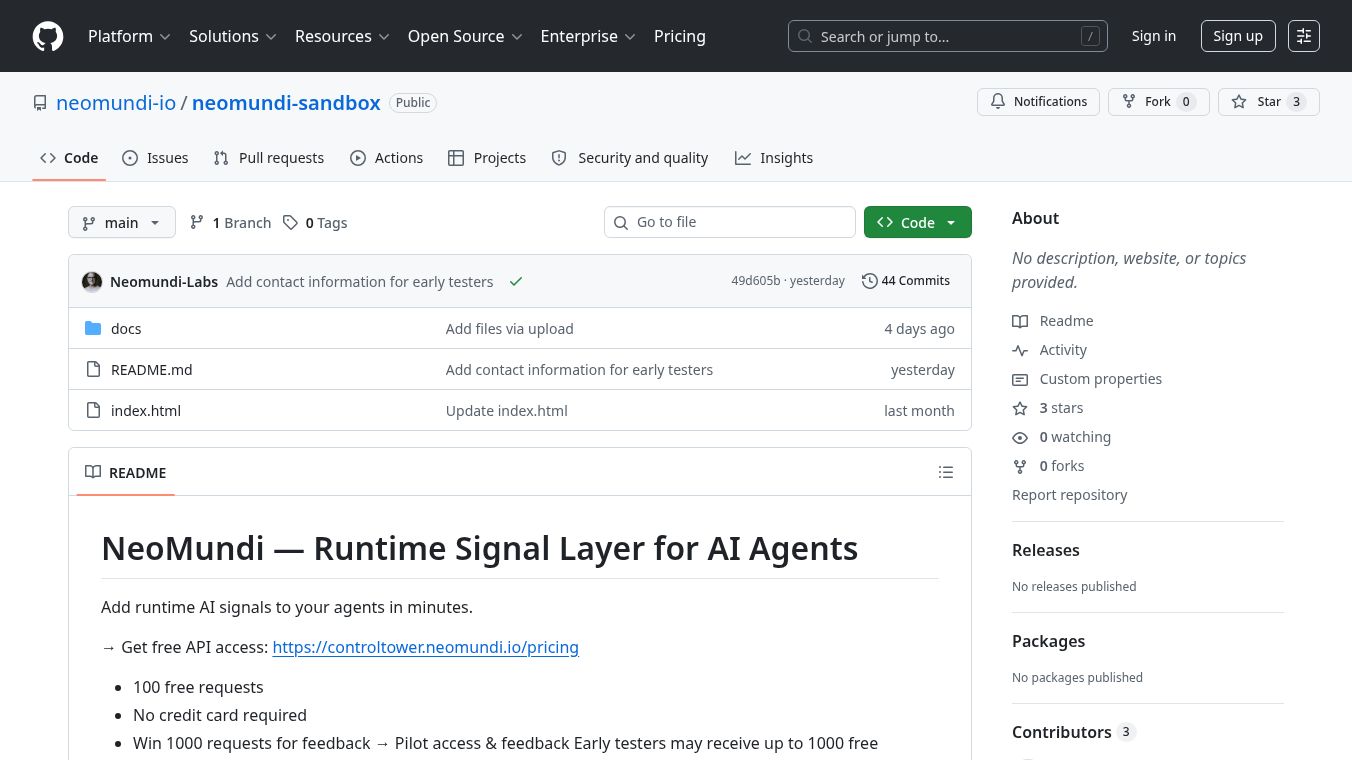Open the Pricing page link
The width and height of the screenshot is (1352, 760).
point(680,36)
